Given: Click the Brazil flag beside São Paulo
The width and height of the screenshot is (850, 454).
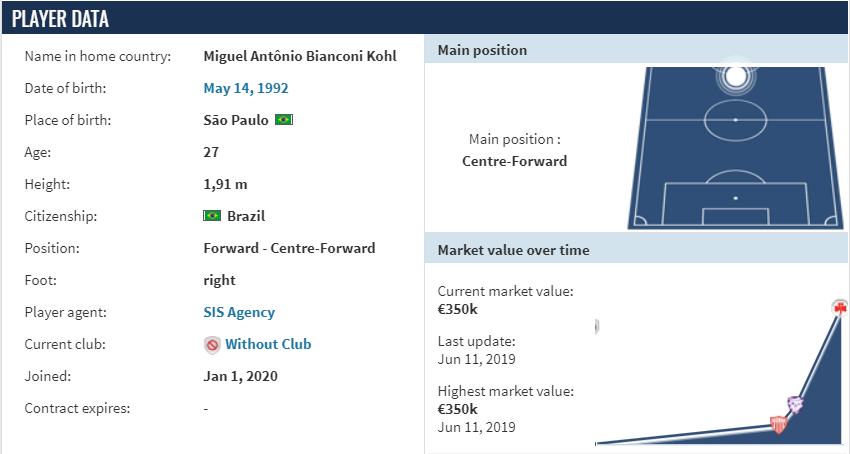Looking at the screenshot, I should [284, 119].
